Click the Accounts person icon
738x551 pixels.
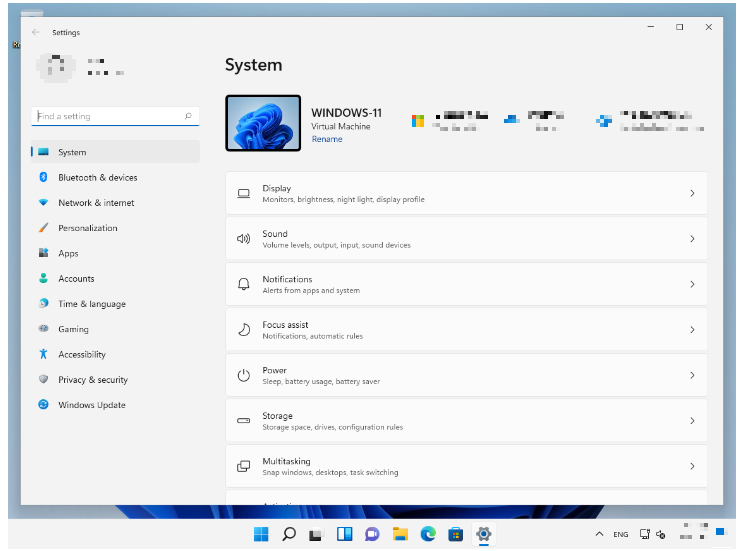point(43,278)
